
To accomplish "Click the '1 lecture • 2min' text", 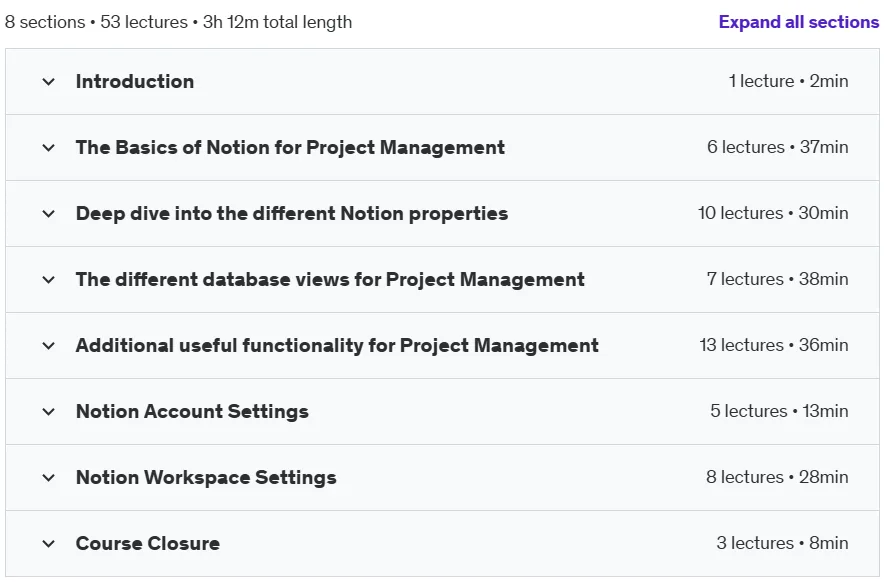I will coord(788,81).
